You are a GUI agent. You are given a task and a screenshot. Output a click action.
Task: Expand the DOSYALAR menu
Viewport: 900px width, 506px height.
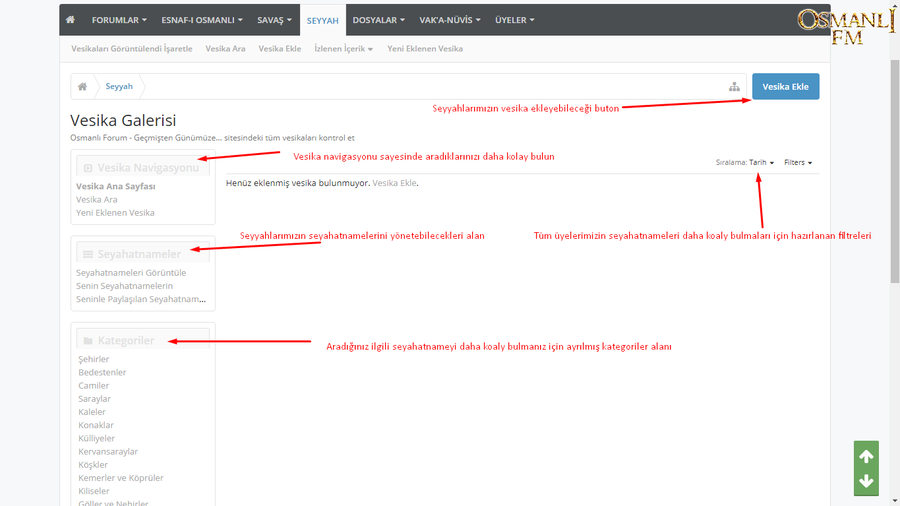[379, 20]
